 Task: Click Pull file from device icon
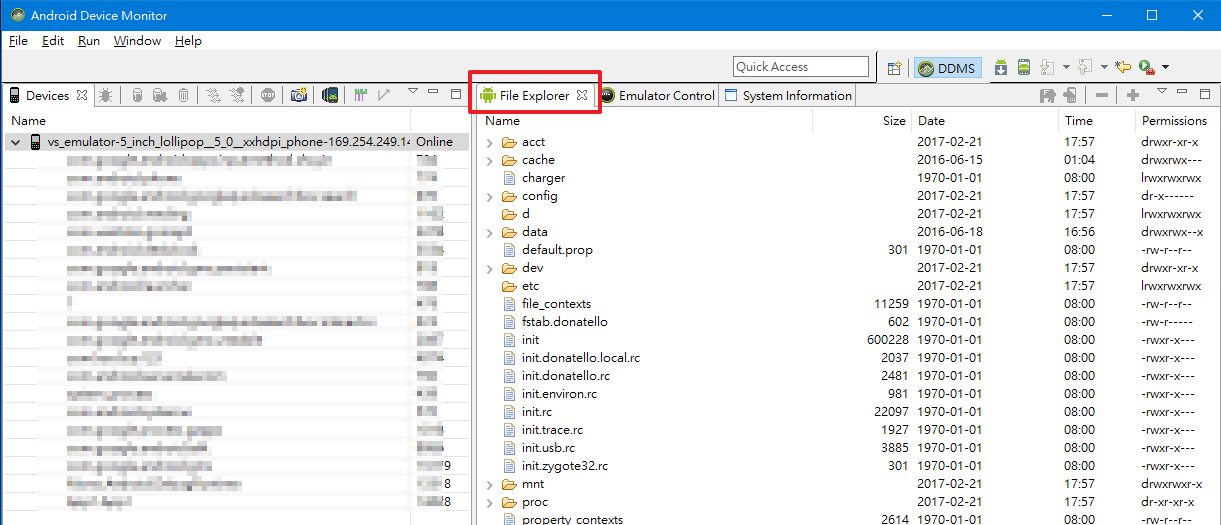click(x=1048, y=95)
